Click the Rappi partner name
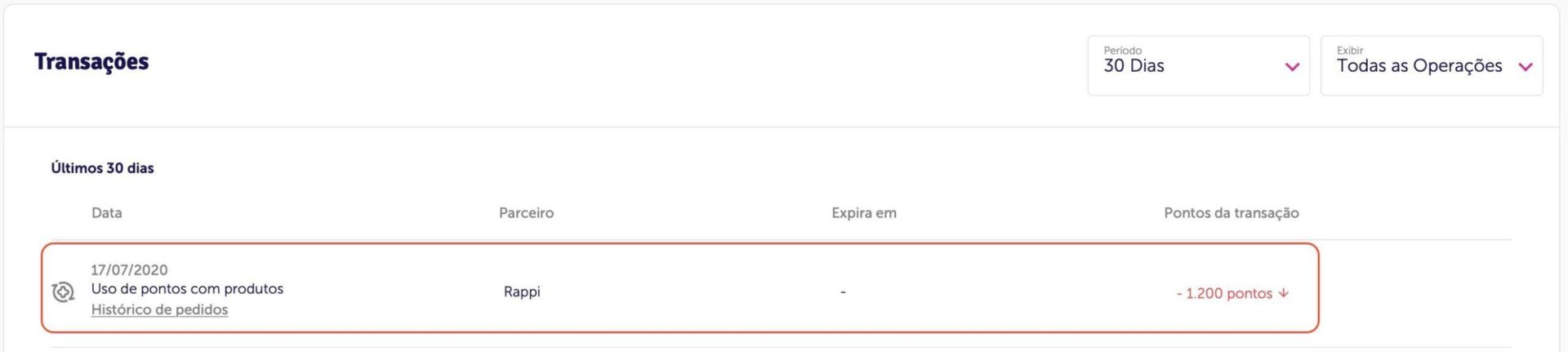Screen dimensions: 1568x352 click(522, 292)
